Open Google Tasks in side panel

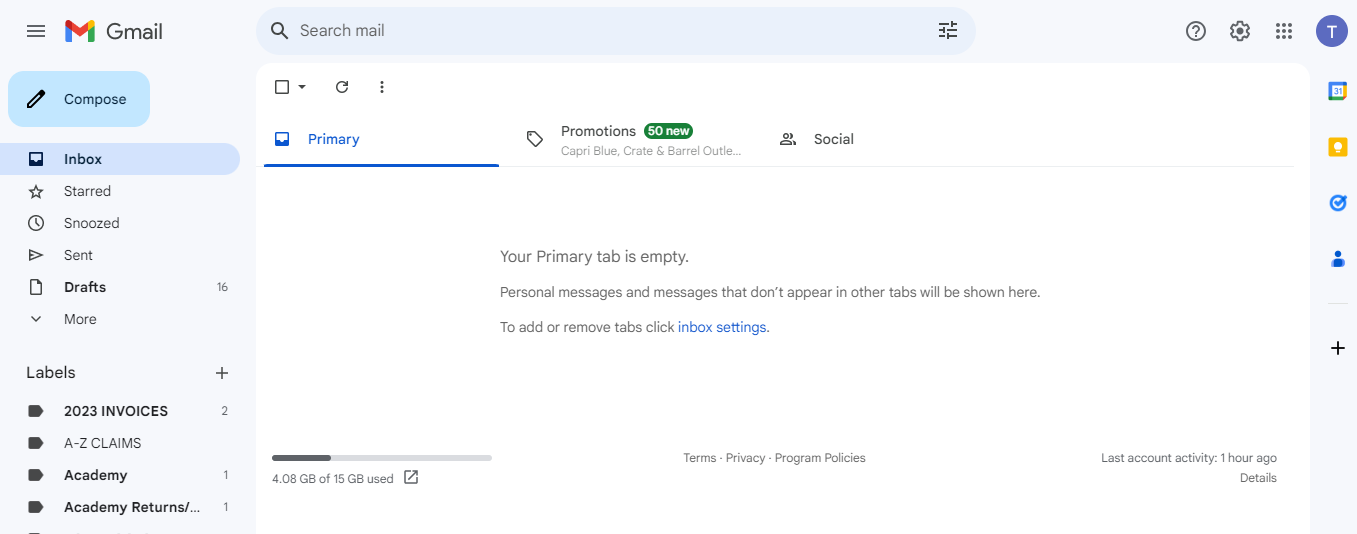point(1338,203)
